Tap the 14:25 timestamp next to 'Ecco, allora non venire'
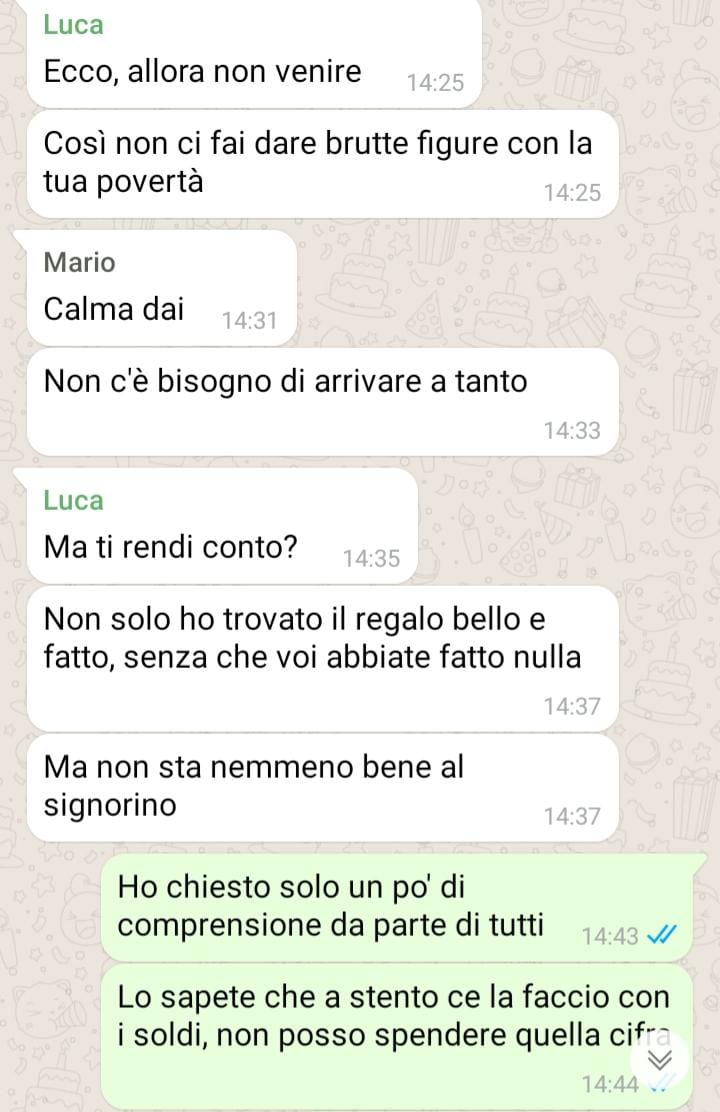 tap(435, 83)
